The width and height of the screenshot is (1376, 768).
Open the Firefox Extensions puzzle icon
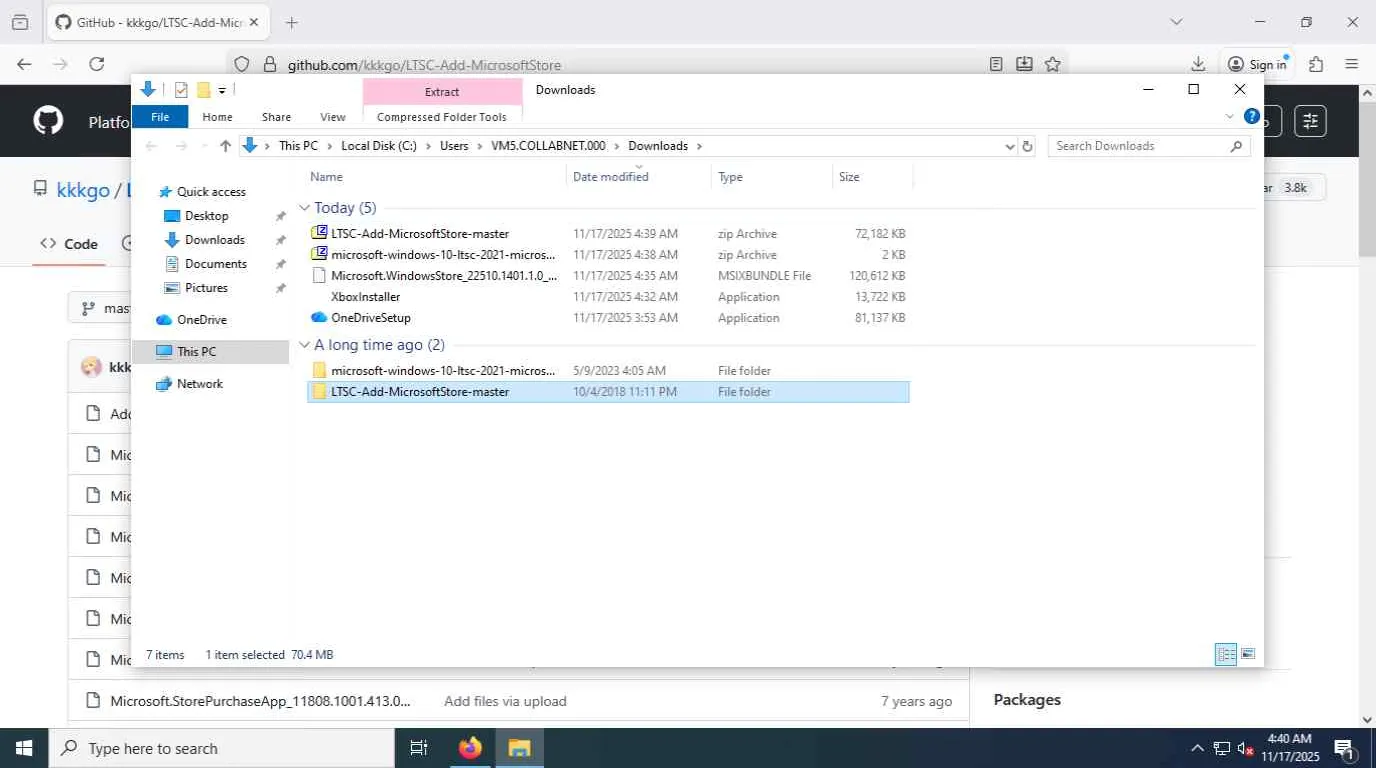click(x=1316, y=64)
